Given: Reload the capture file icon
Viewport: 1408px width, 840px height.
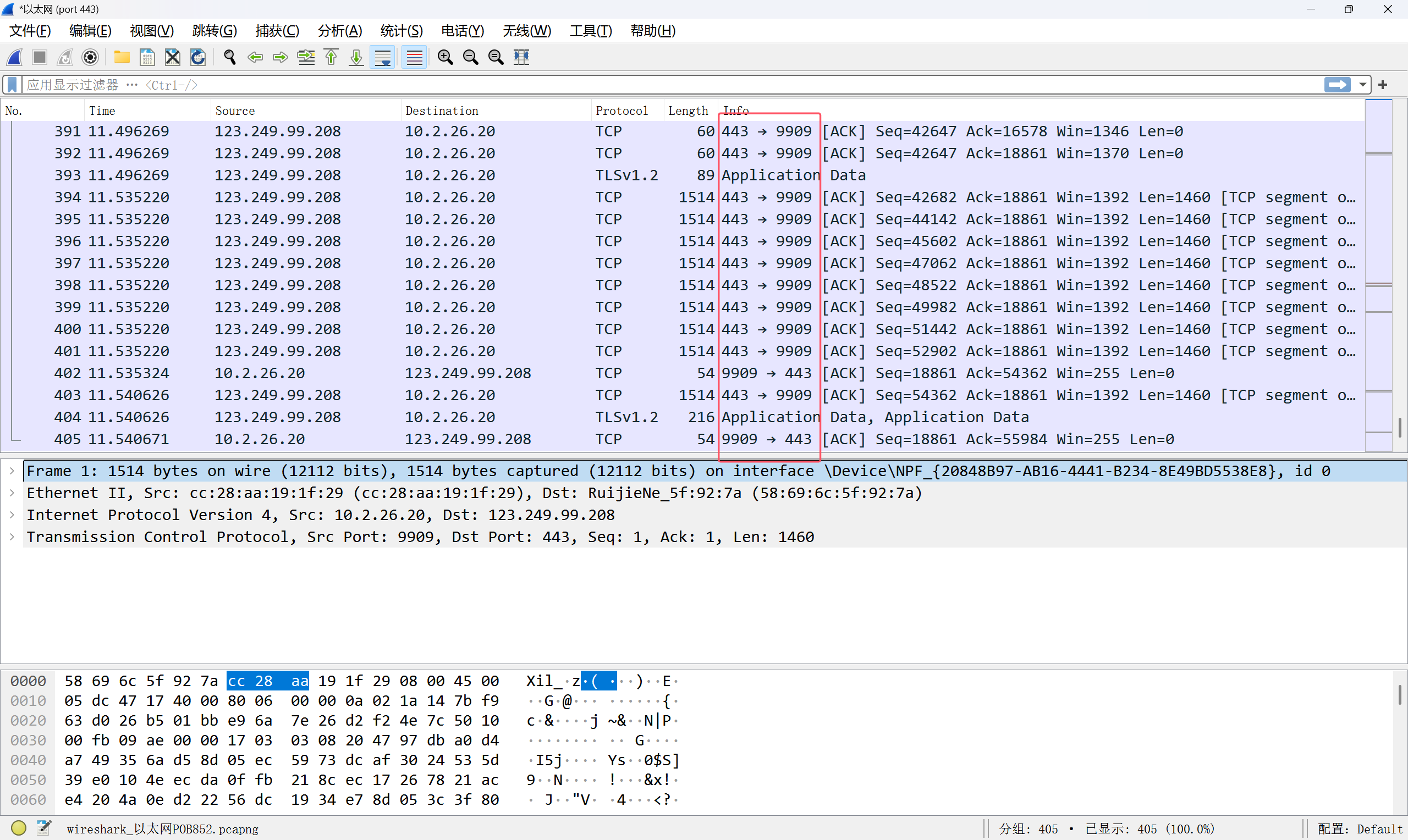Looking at the screenshot, I should coord(197,57).
